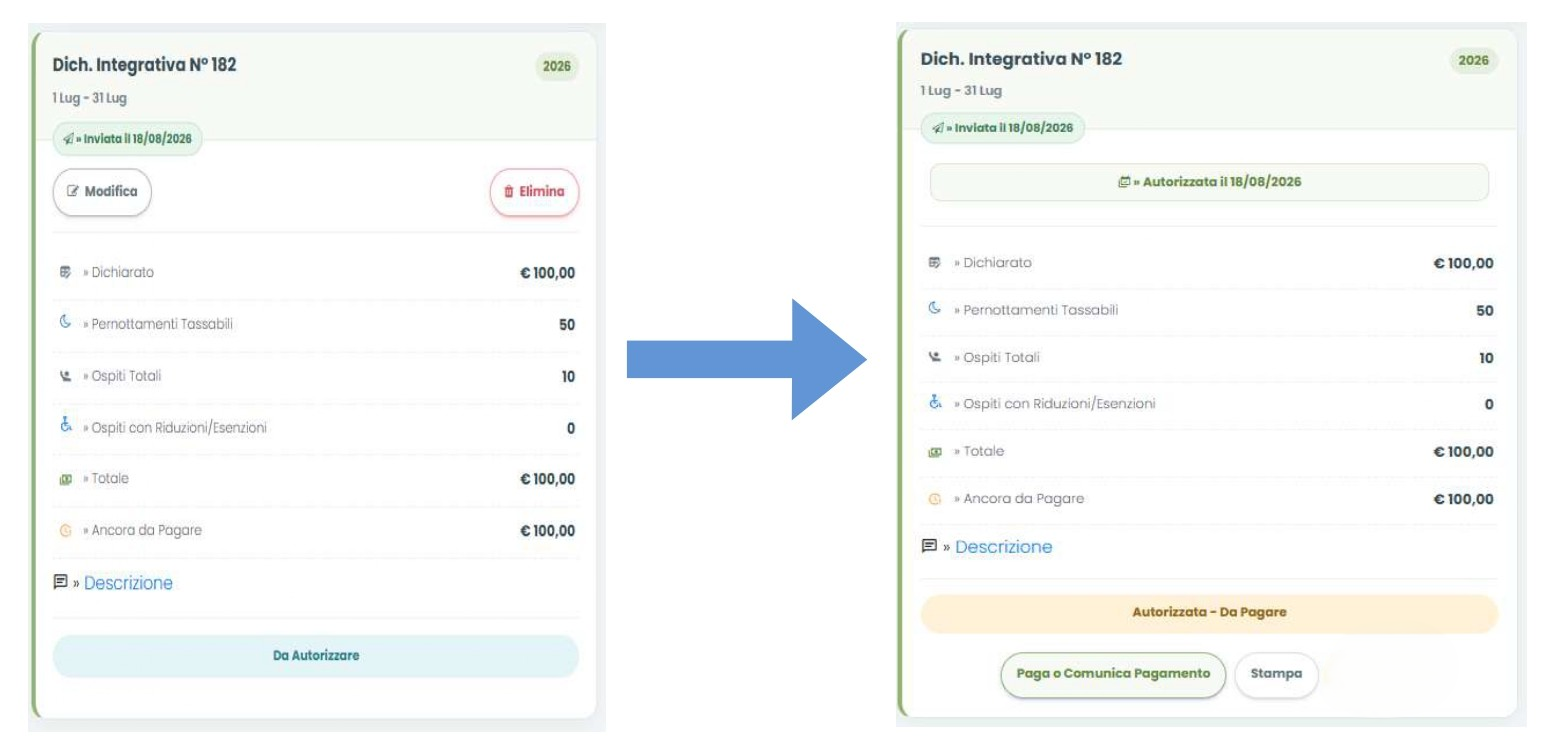The image size is (1557, 747).
Task: Click the moon icon beside Pernottamenti Tassabili on left card
Action: 62,324
